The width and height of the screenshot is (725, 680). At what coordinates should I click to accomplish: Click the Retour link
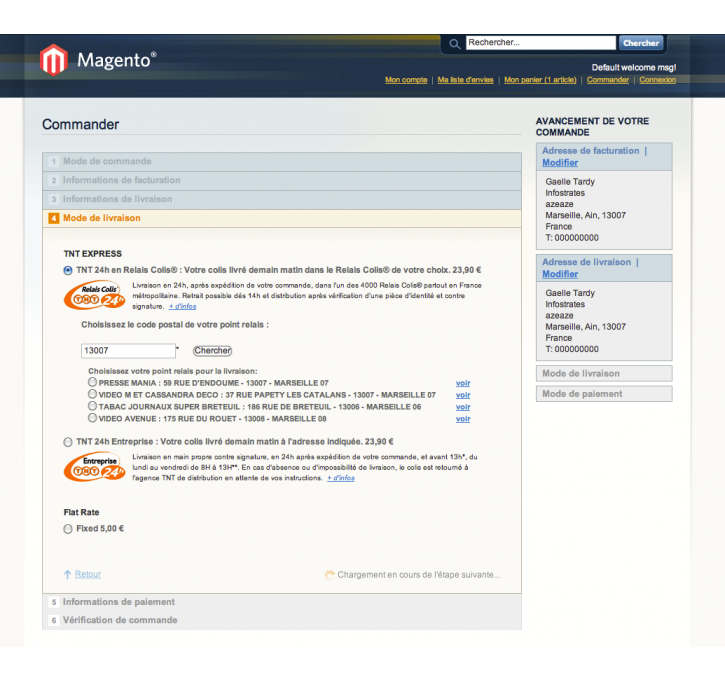tap(88, 574)
